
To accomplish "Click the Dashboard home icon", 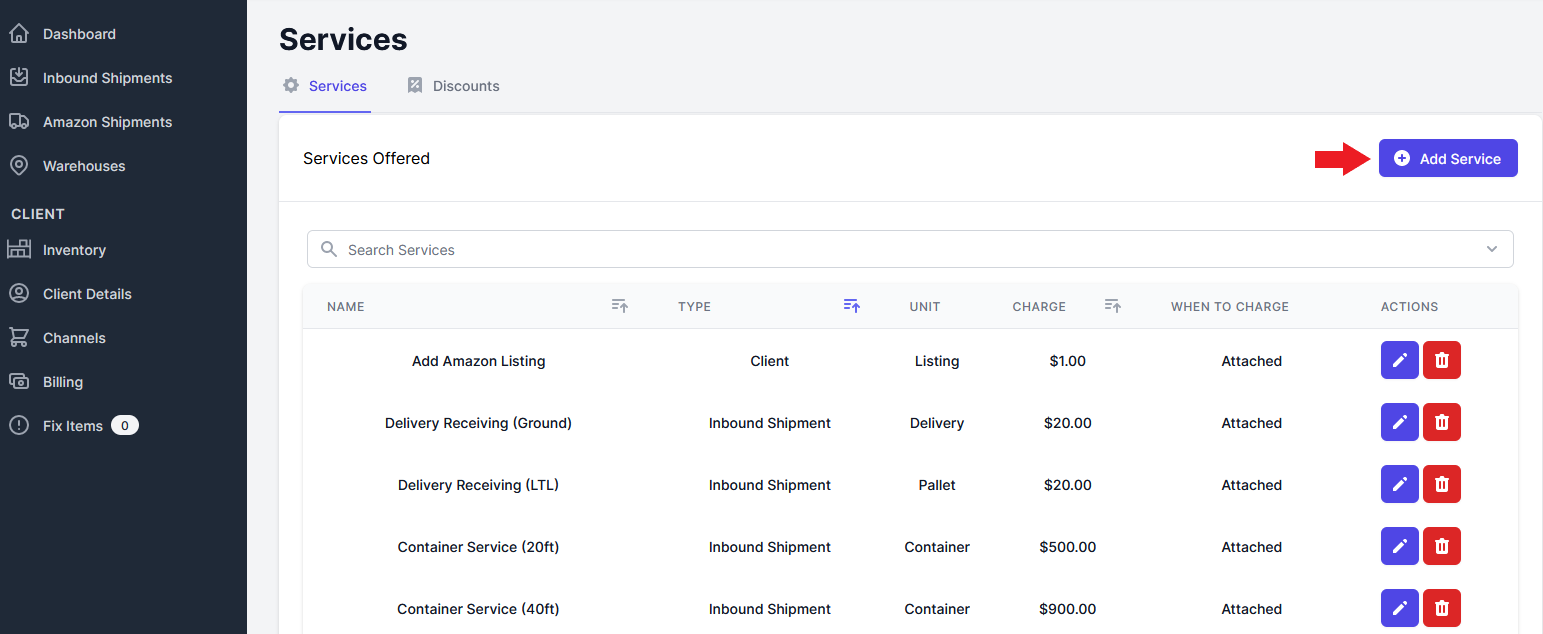I will pyautogui.click(x=18, y=34).
